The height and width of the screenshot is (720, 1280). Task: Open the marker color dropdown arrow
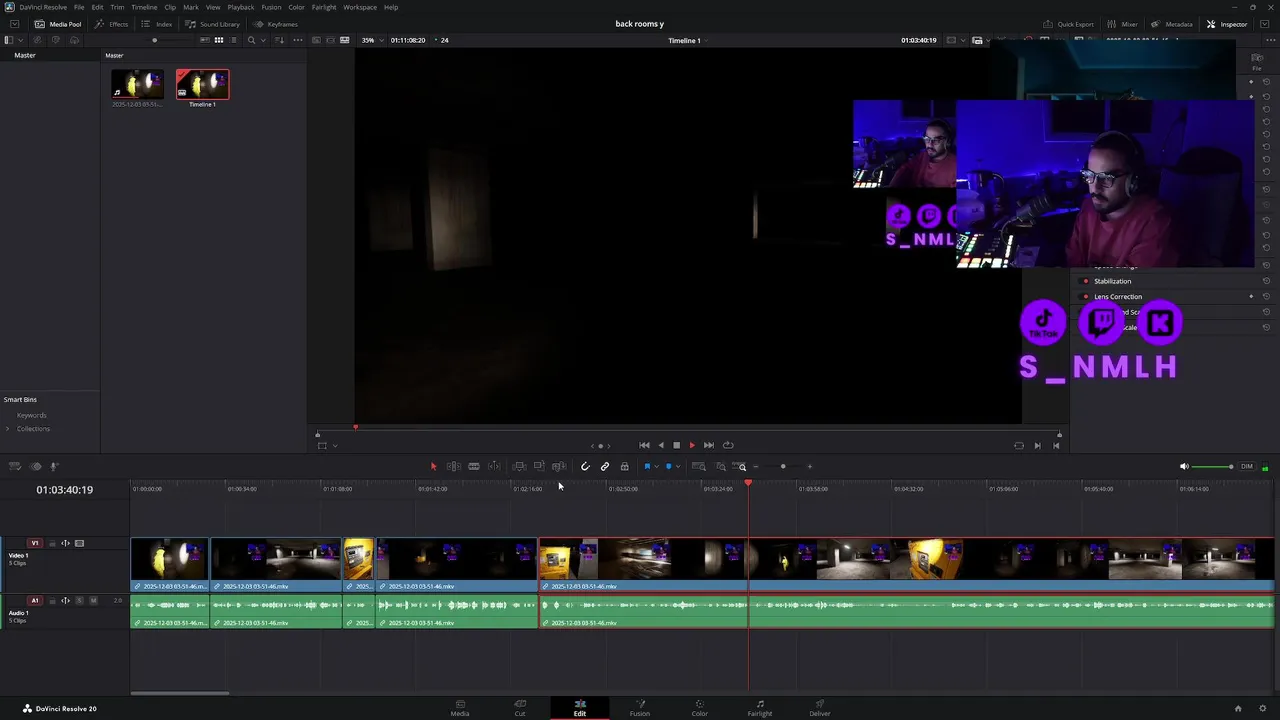pos(678,466)
